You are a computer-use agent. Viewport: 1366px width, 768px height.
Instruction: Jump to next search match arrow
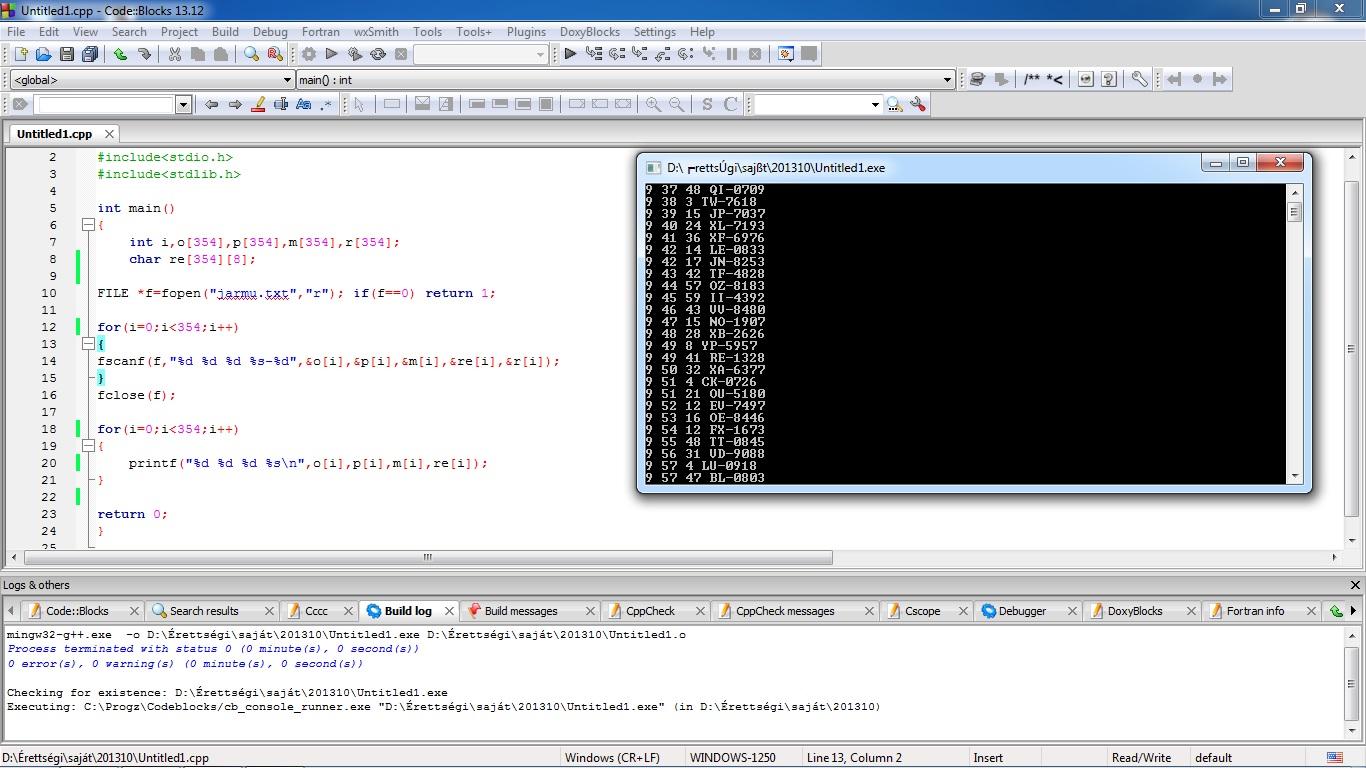[x=235, y=104]
